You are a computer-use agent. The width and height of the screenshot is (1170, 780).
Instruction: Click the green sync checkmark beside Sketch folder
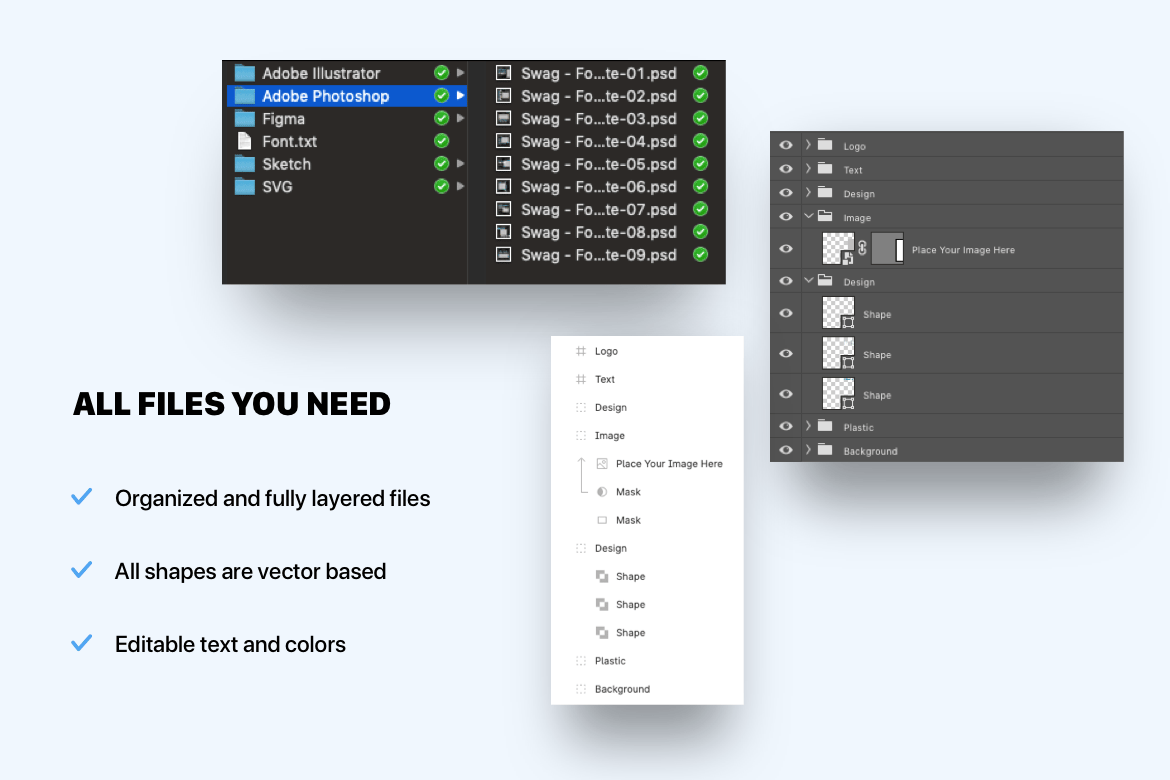point(442,163)
